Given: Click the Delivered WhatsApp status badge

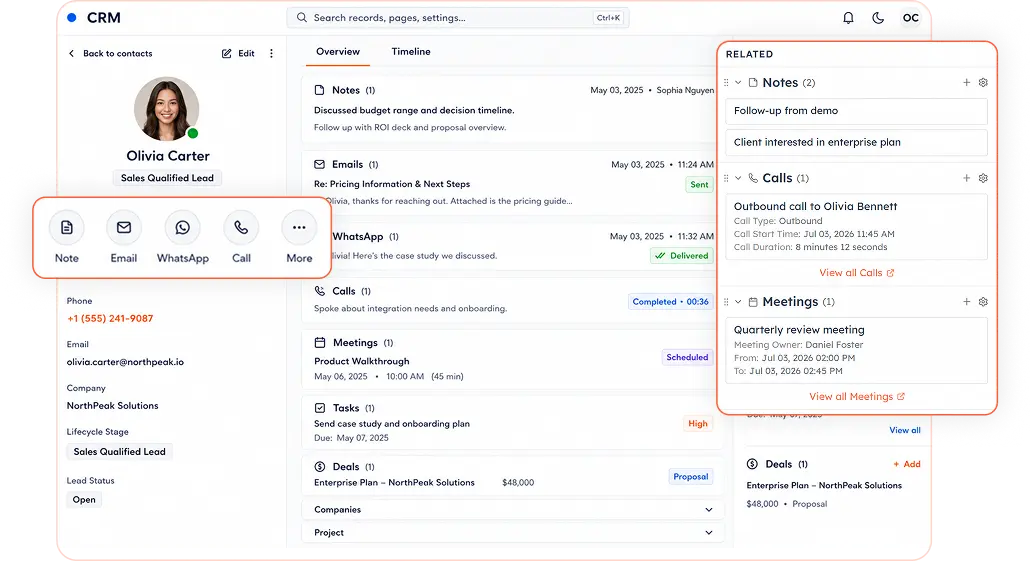Looking at the screenshot, I should click(682, 256).
